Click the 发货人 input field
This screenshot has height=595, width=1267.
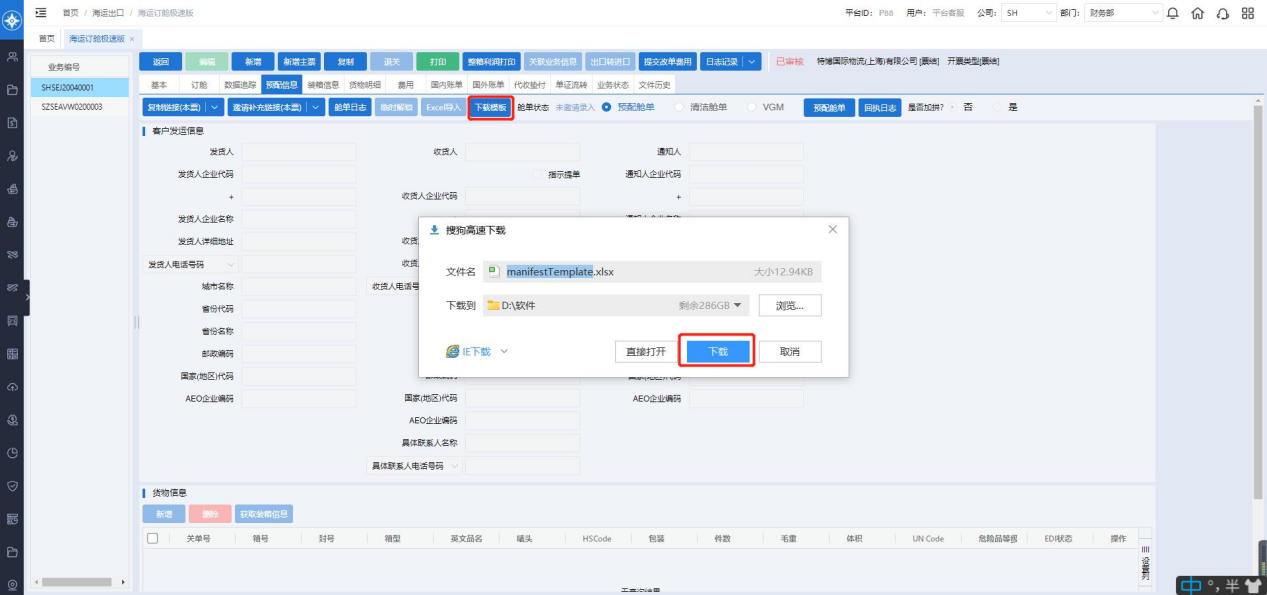[298, 152]
